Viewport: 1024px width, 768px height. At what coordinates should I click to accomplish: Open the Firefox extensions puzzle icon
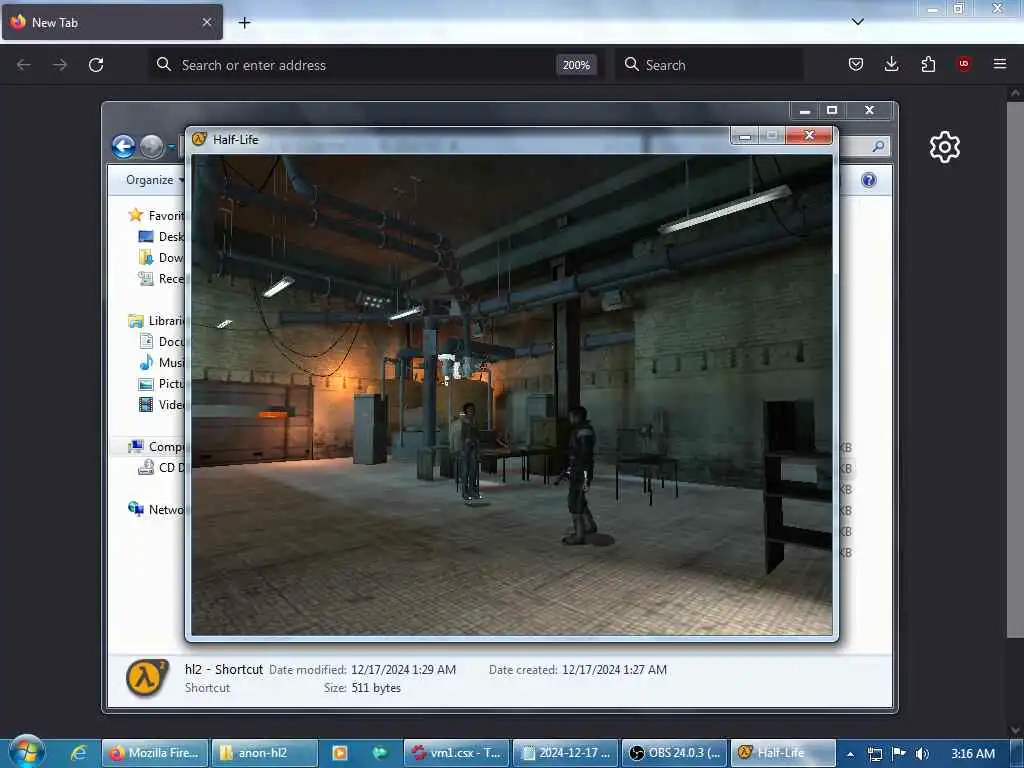click(x=927, y=64)
